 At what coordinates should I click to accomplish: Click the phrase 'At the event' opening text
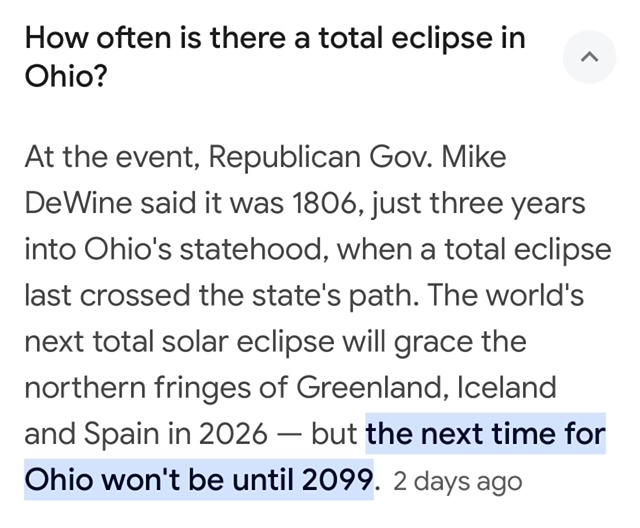[110, 157]
